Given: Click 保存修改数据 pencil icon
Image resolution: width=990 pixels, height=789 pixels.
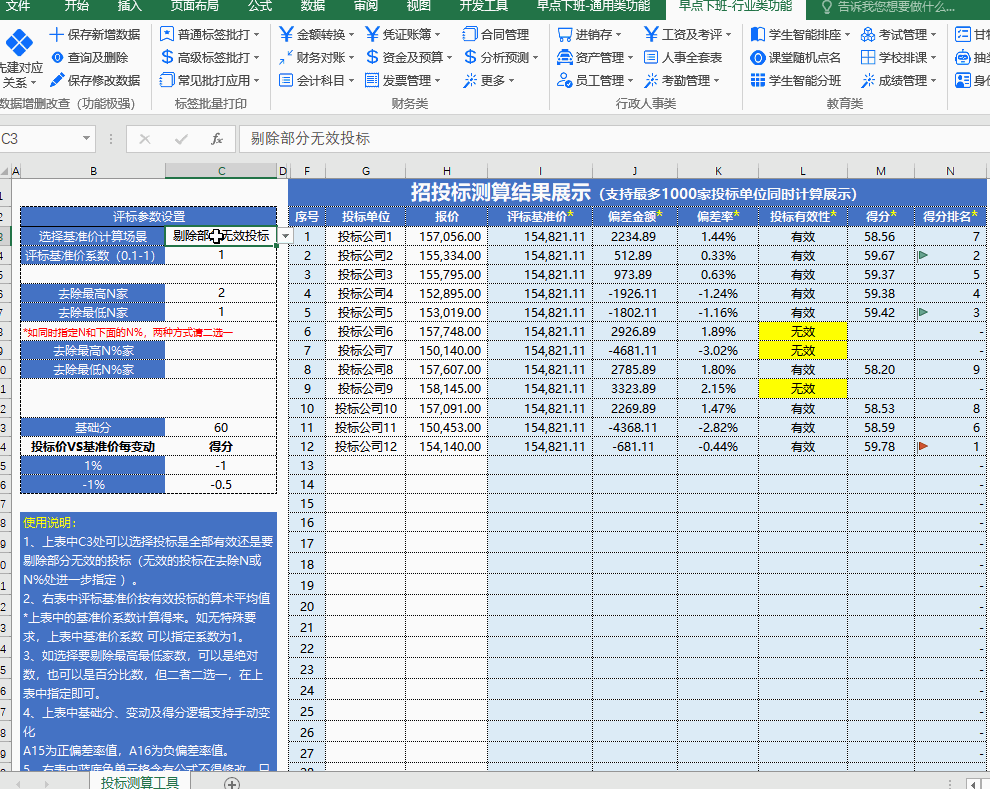Looking at the screenshot, I should [x=57, y=80].
